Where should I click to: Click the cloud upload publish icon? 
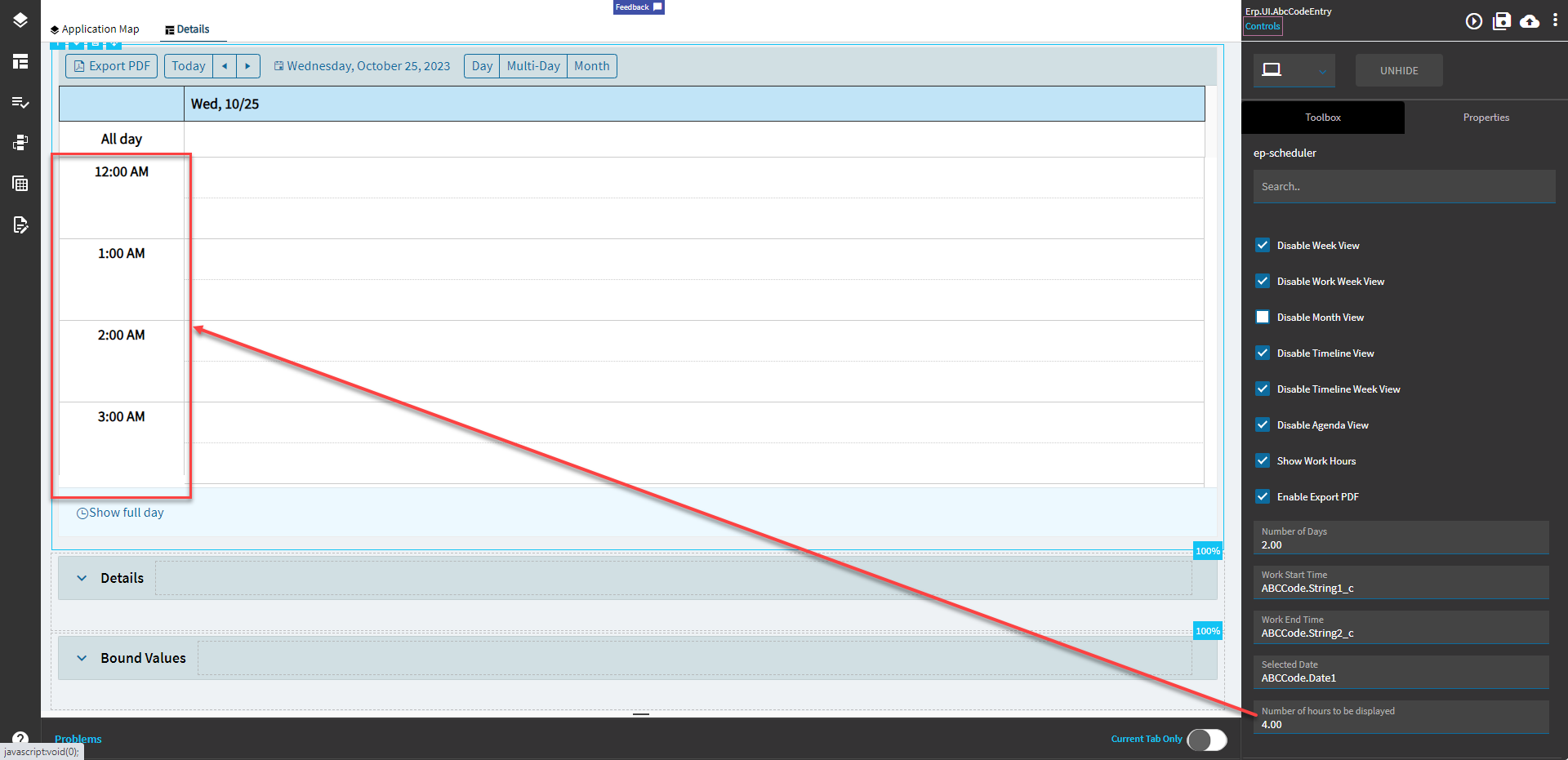tap(1530, 21)
